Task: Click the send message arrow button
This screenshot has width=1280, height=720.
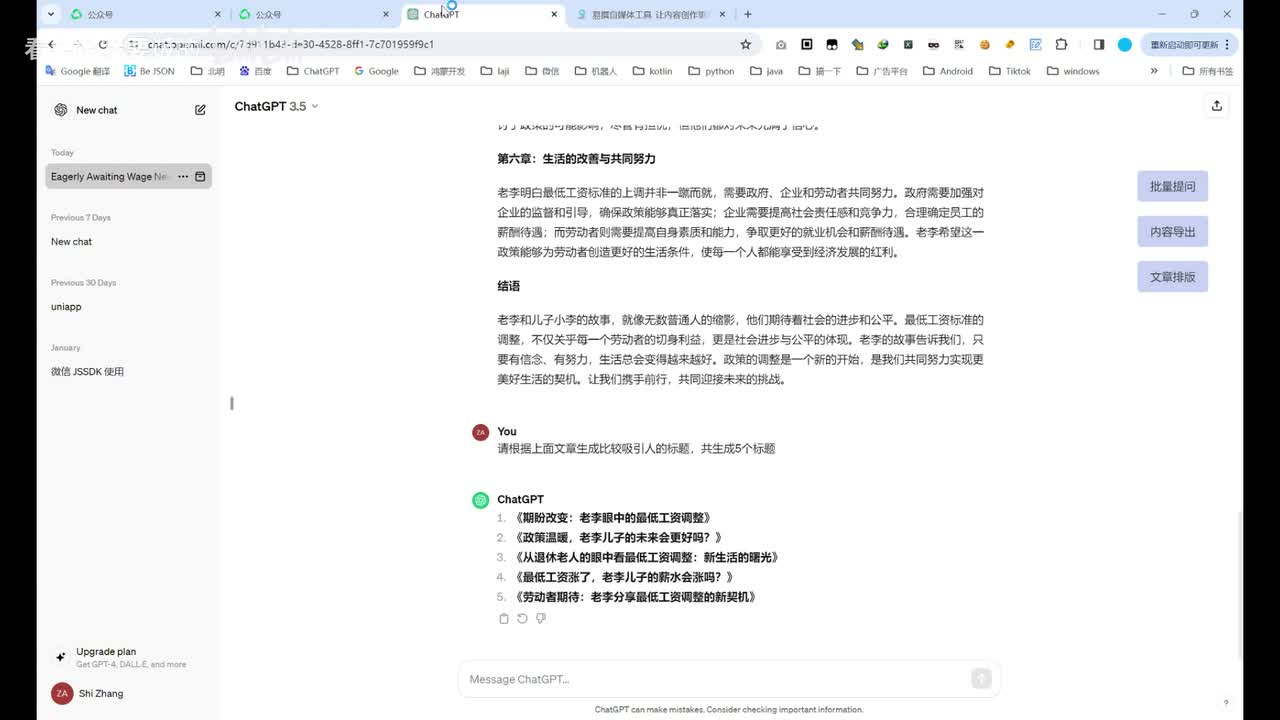Action: pos(981,679)
